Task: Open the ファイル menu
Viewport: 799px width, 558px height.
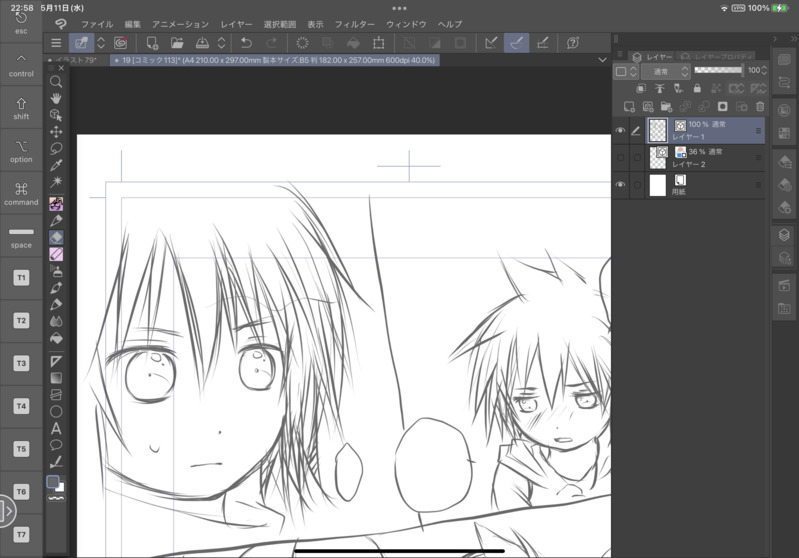Action: [x=97, y=24]
